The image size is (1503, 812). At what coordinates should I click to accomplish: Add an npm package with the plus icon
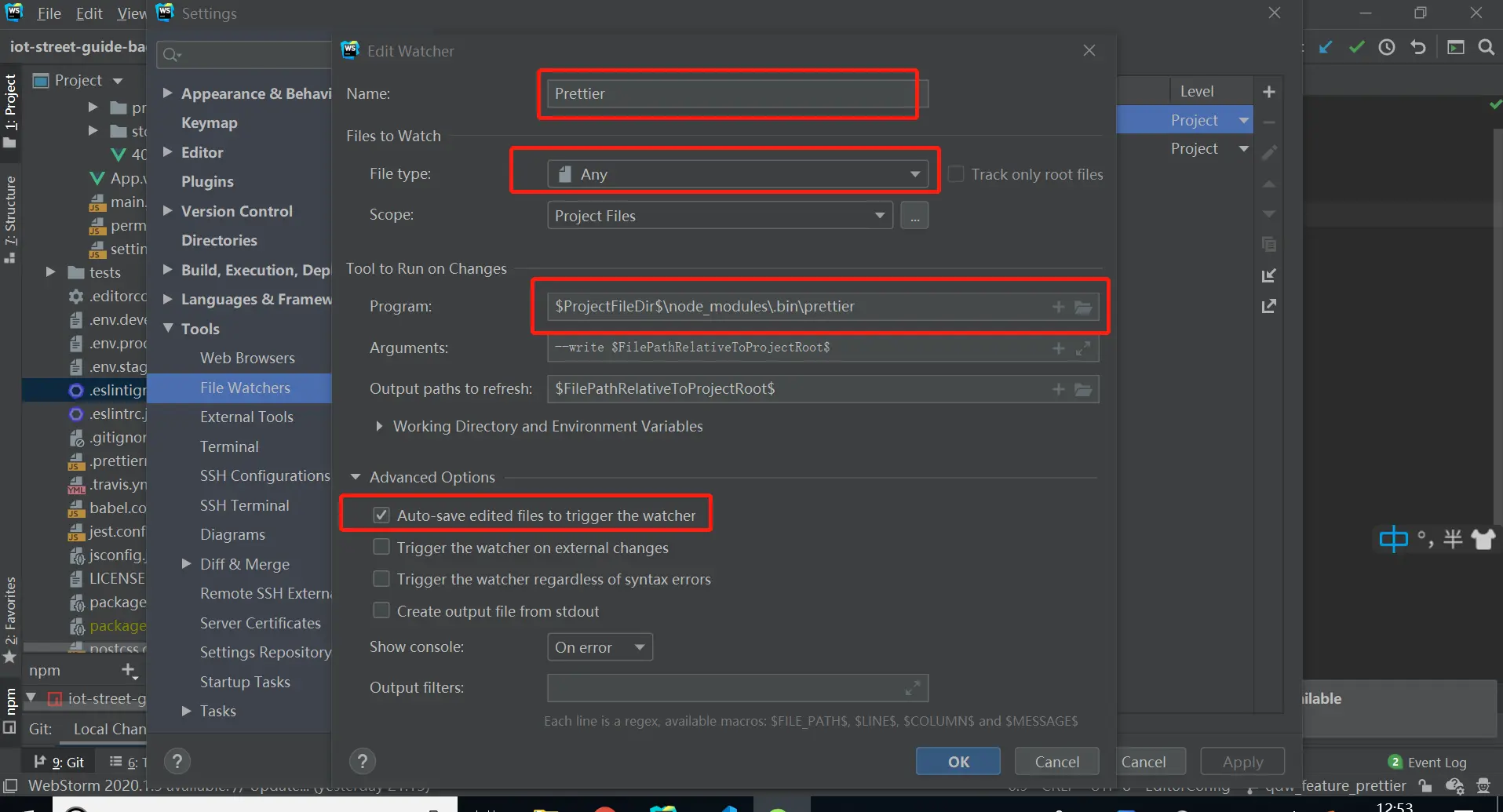(128, 670)
